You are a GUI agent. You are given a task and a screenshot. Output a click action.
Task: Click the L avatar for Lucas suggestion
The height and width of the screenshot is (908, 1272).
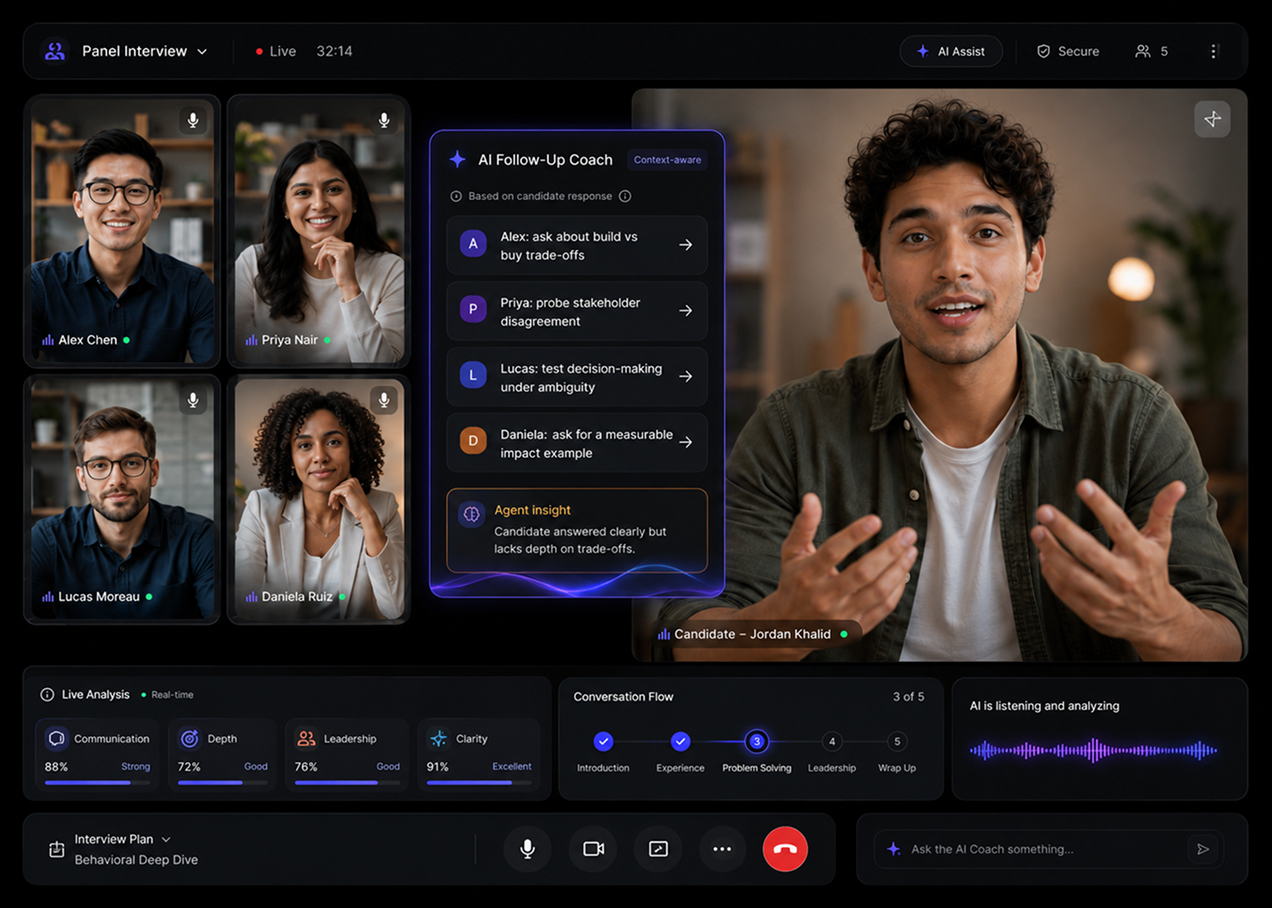(473, 376)
